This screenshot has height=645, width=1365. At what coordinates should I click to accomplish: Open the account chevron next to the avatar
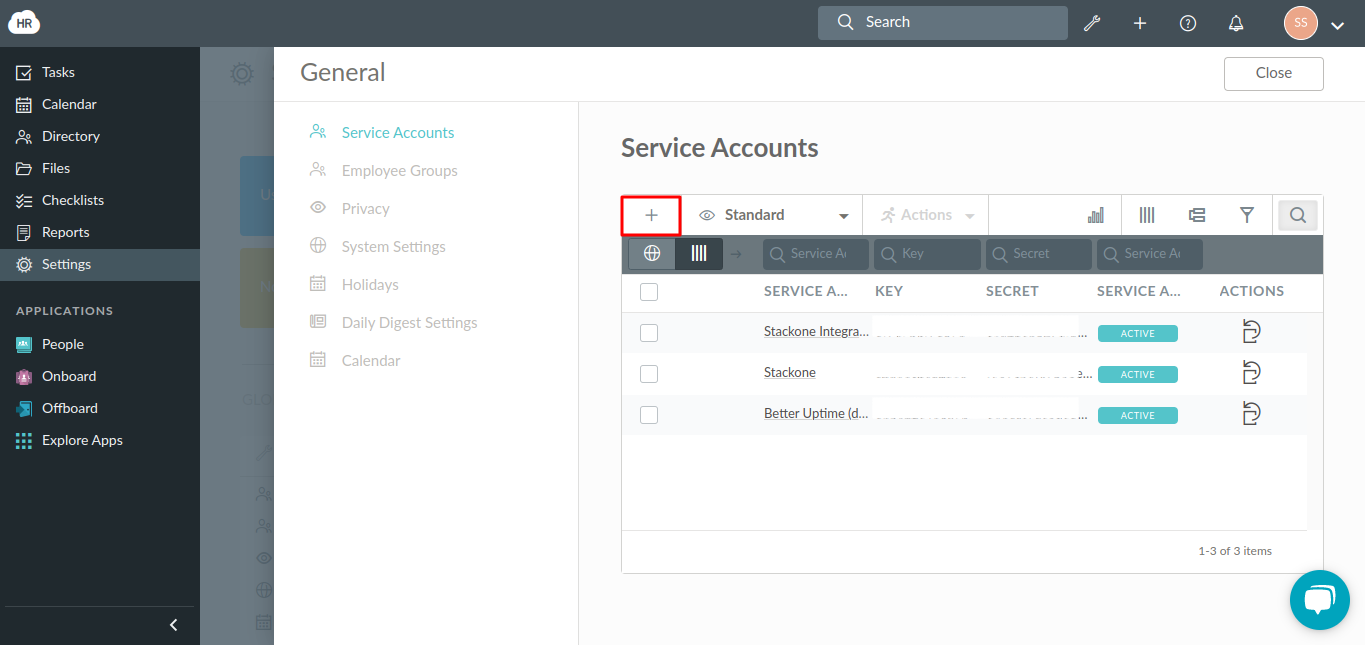(1337, 24)
